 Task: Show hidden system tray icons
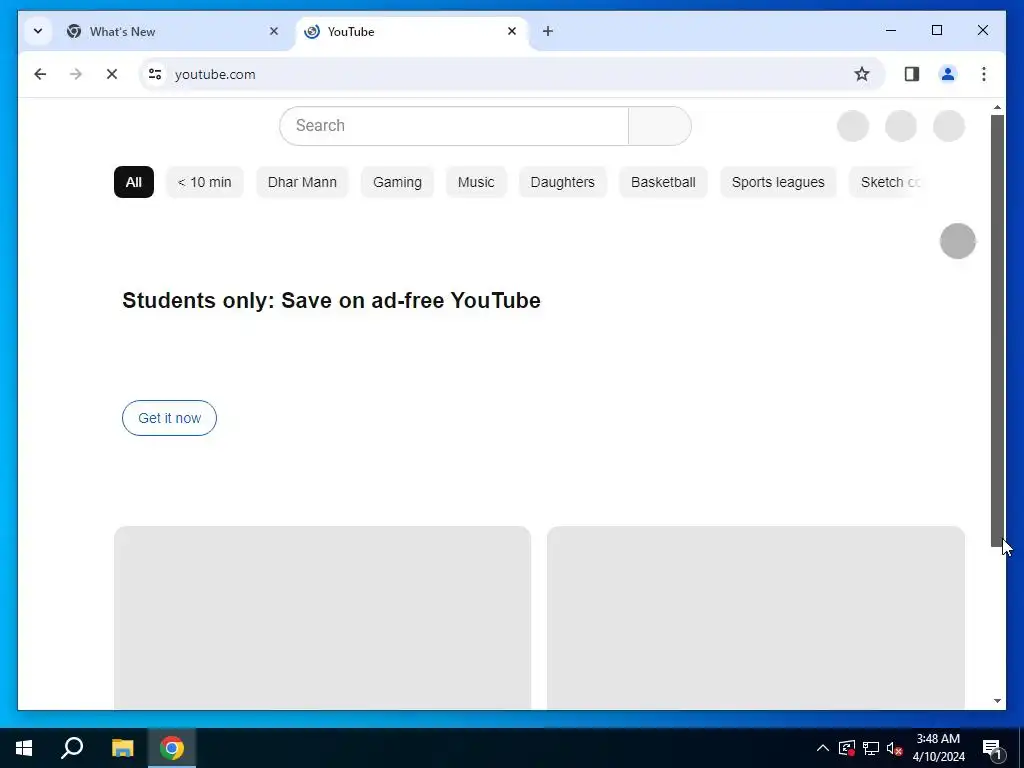click(x=823, y=748)
